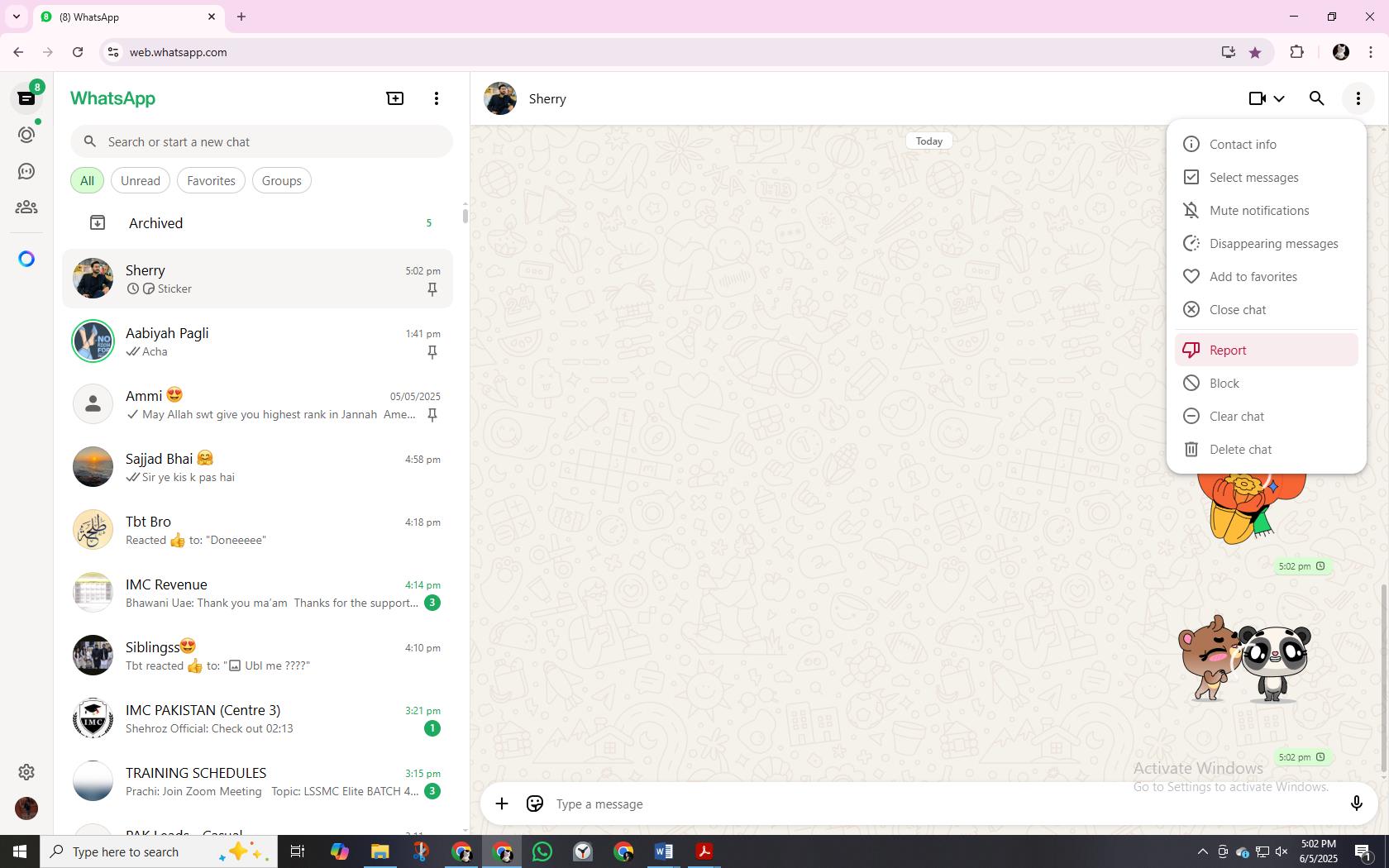Screen dimensions: 1389x868
Task: Choose Delete chat option
Action: pos(1266,450)
